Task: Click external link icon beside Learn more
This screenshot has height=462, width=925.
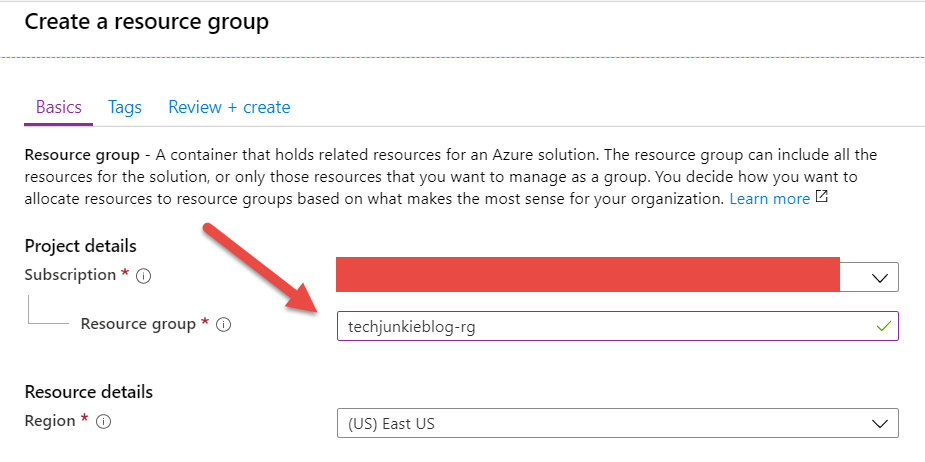Action: tap(822, 197)
